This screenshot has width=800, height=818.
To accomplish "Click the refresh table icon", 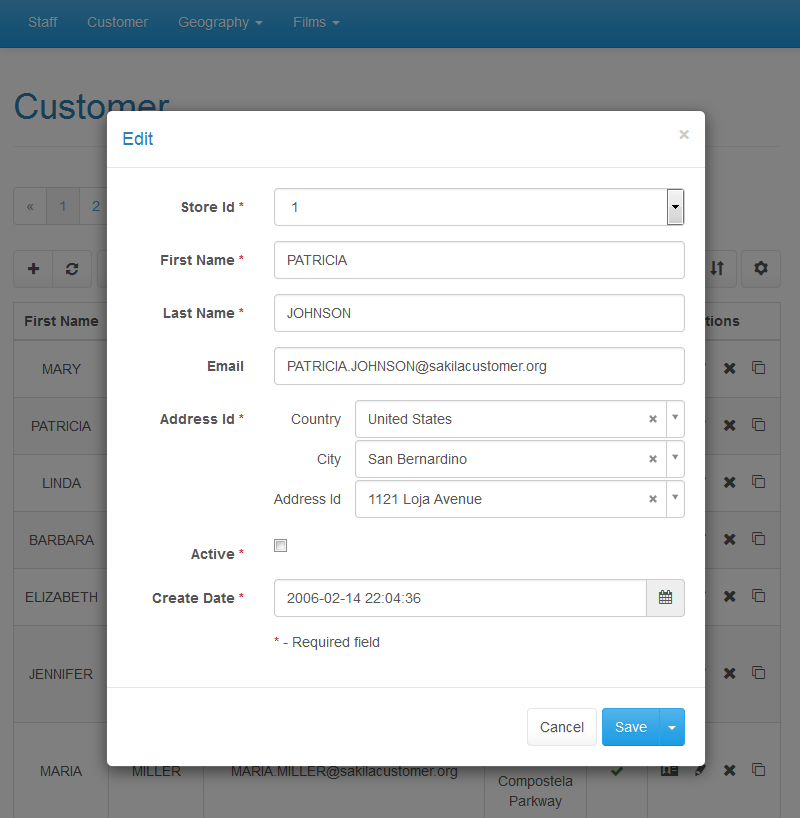I will (x=72, y=269).
